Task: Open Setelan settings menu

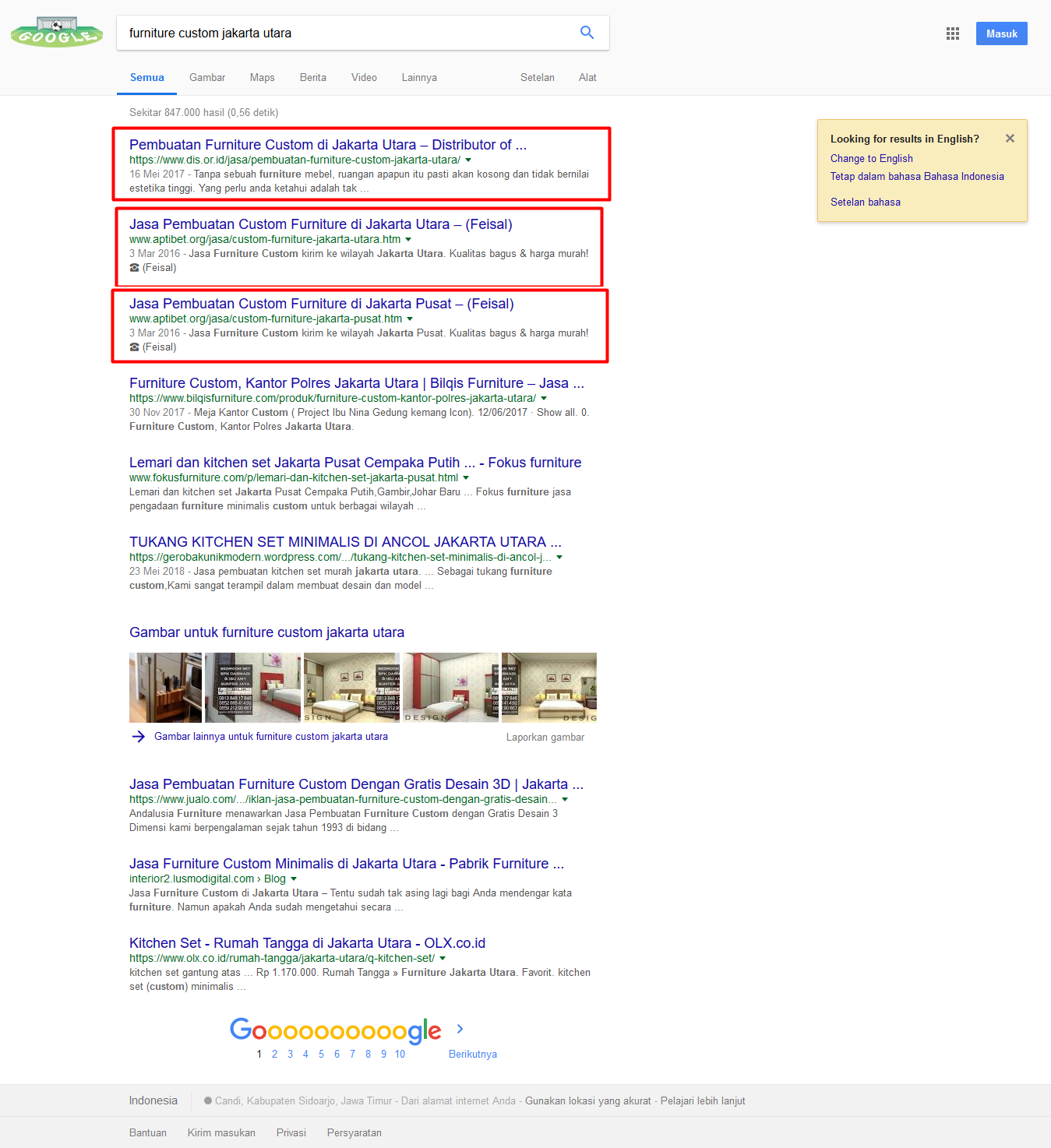Action: pyautogui.click(x=538, y=78)
